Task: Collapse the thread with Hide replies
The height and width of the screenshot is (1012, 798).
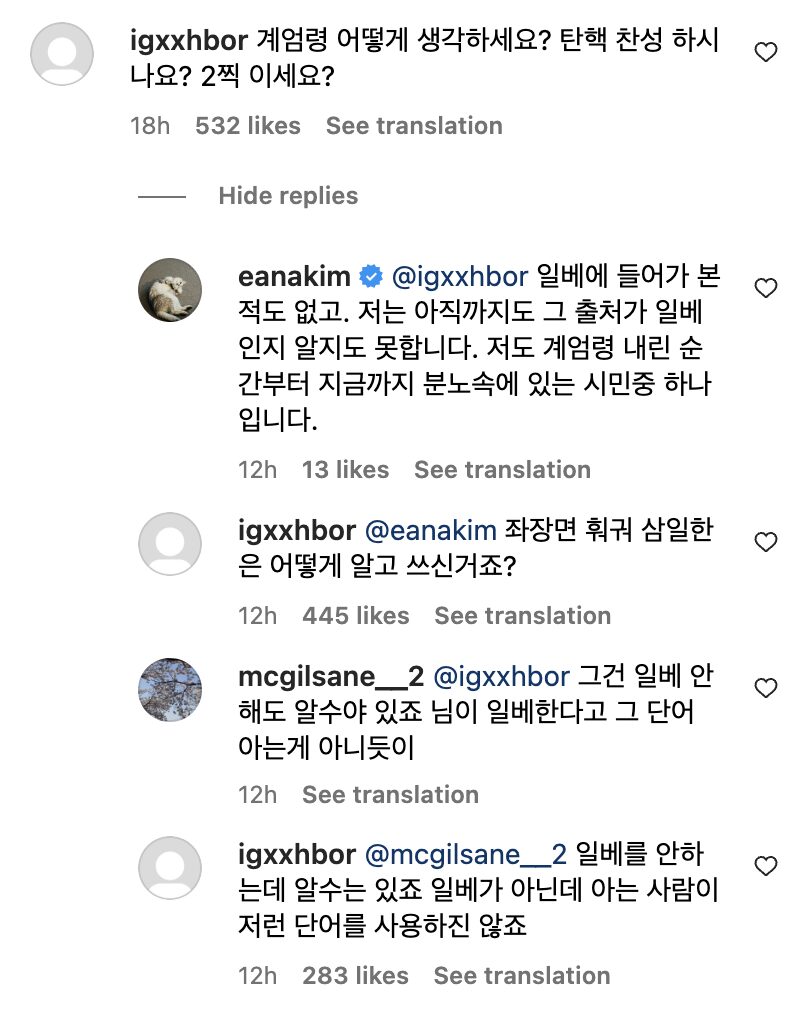Action: tap(288, 196)
